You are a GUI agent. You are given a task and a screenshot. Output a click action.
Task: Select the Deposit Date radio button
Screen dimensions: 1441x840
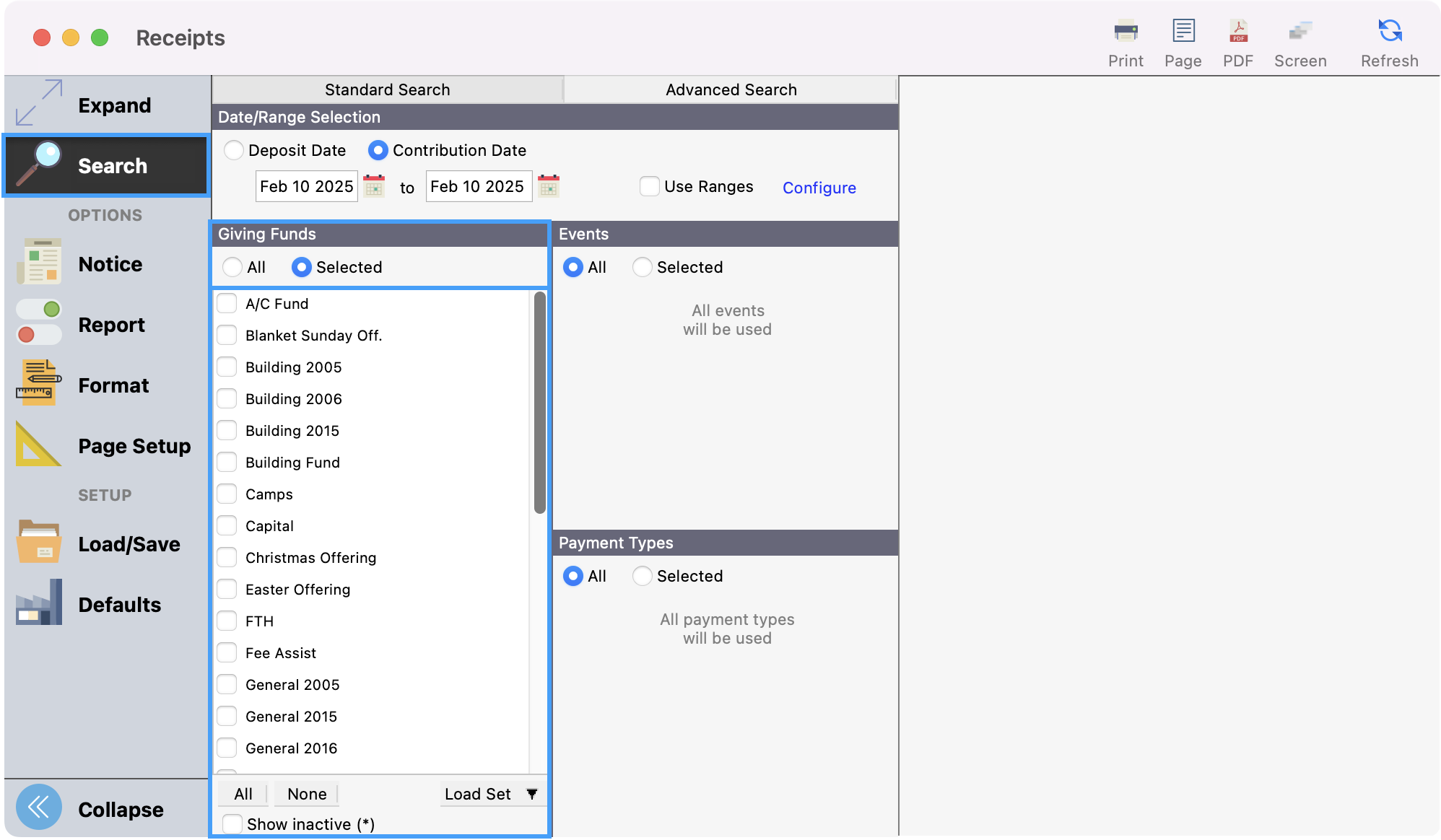coord(234,150)
